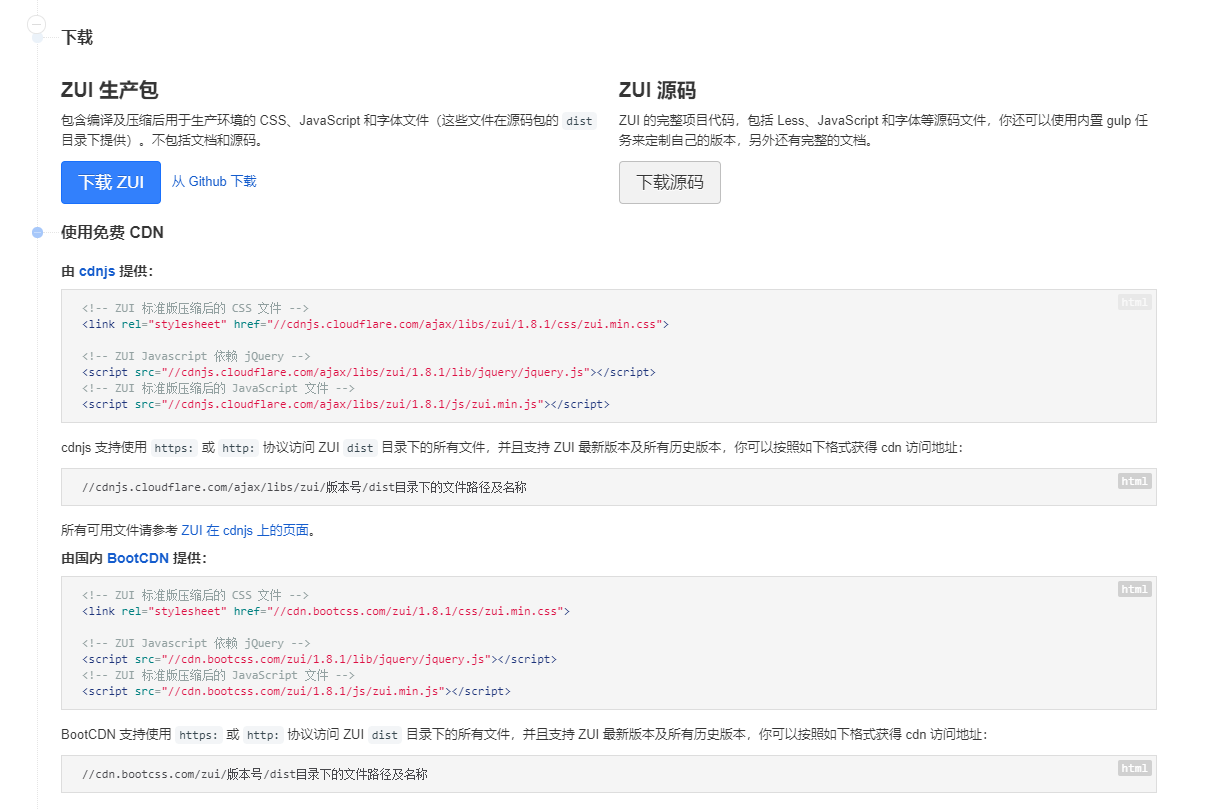The image size is (1219, 809).
Task: Click the cdnjs zui.min.js script tag line
Action: (x=346, y=404)
